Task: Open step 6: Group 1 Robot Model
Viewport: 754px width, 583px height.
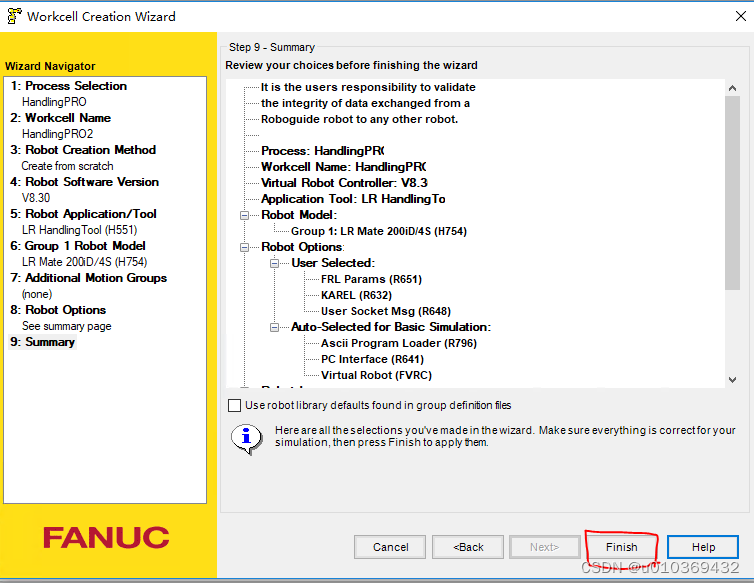Action: (x=78, y=246)
